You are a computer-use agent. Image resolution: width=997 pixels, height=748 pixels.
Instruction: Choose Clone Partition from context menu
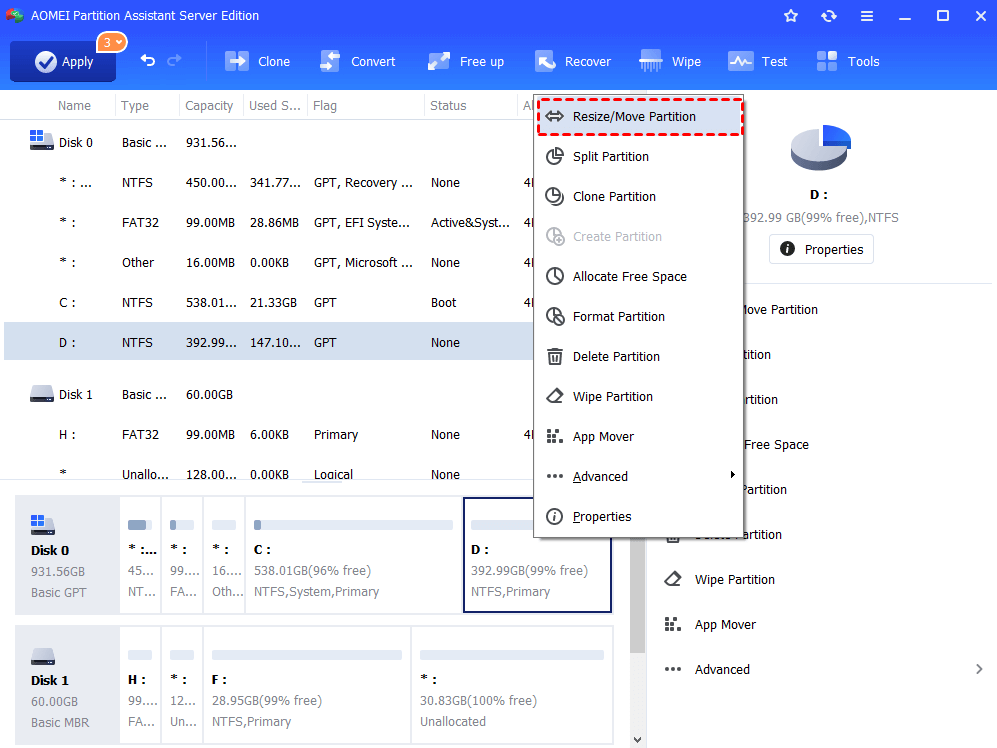pyautogui.click(x=638, y=197)
